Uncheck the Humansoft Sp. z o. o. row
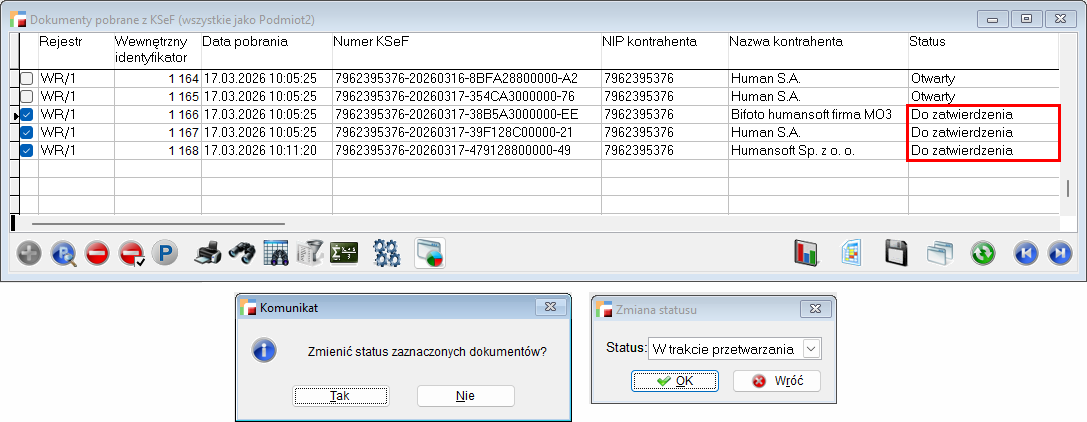1087x422 pixels. coord(27,151)
